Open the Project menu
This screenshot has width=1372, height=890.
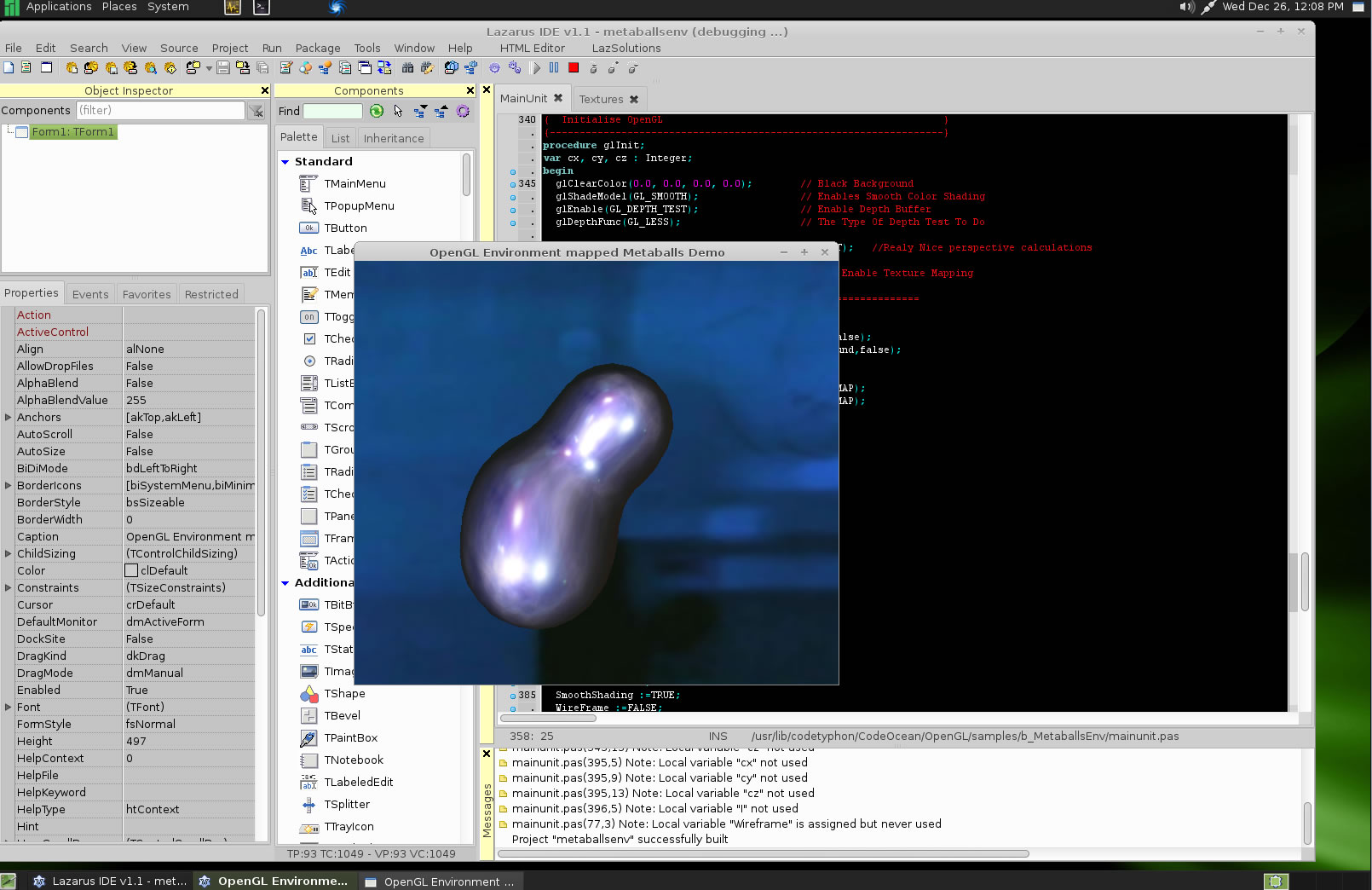(230, 48)
